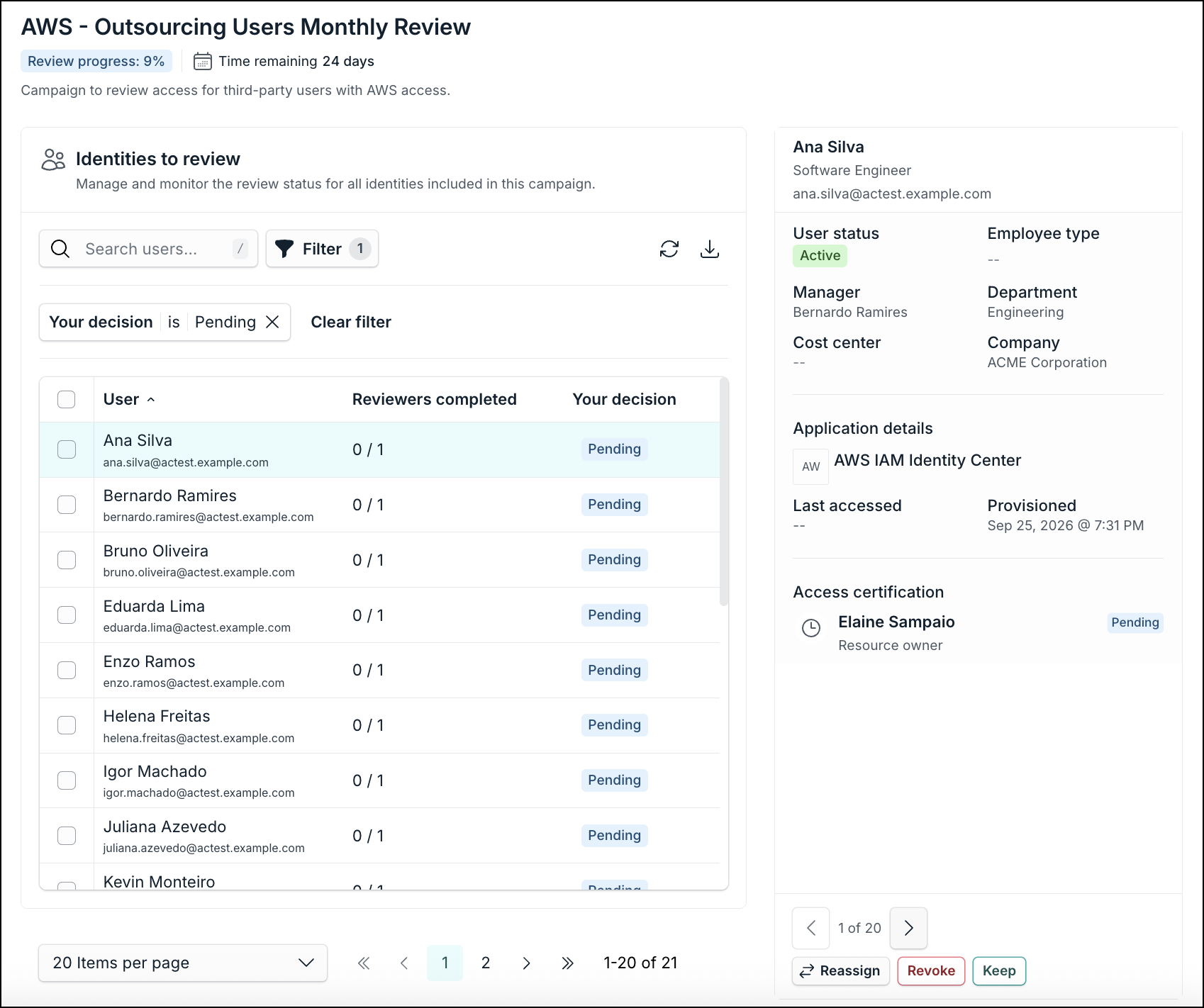Go to next page in table pagination

[x=526, y=963]
